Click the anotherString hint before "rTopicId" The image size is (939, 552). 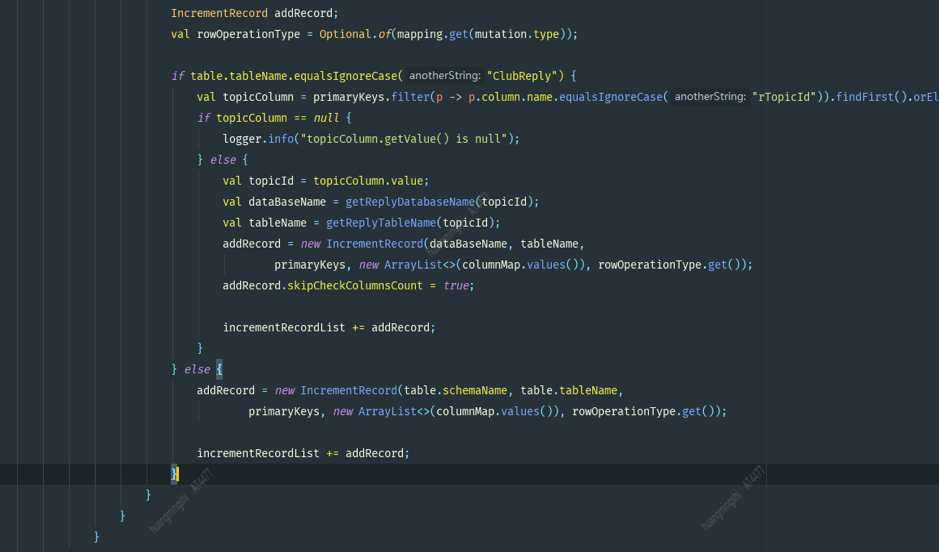(x=710, y=96)
